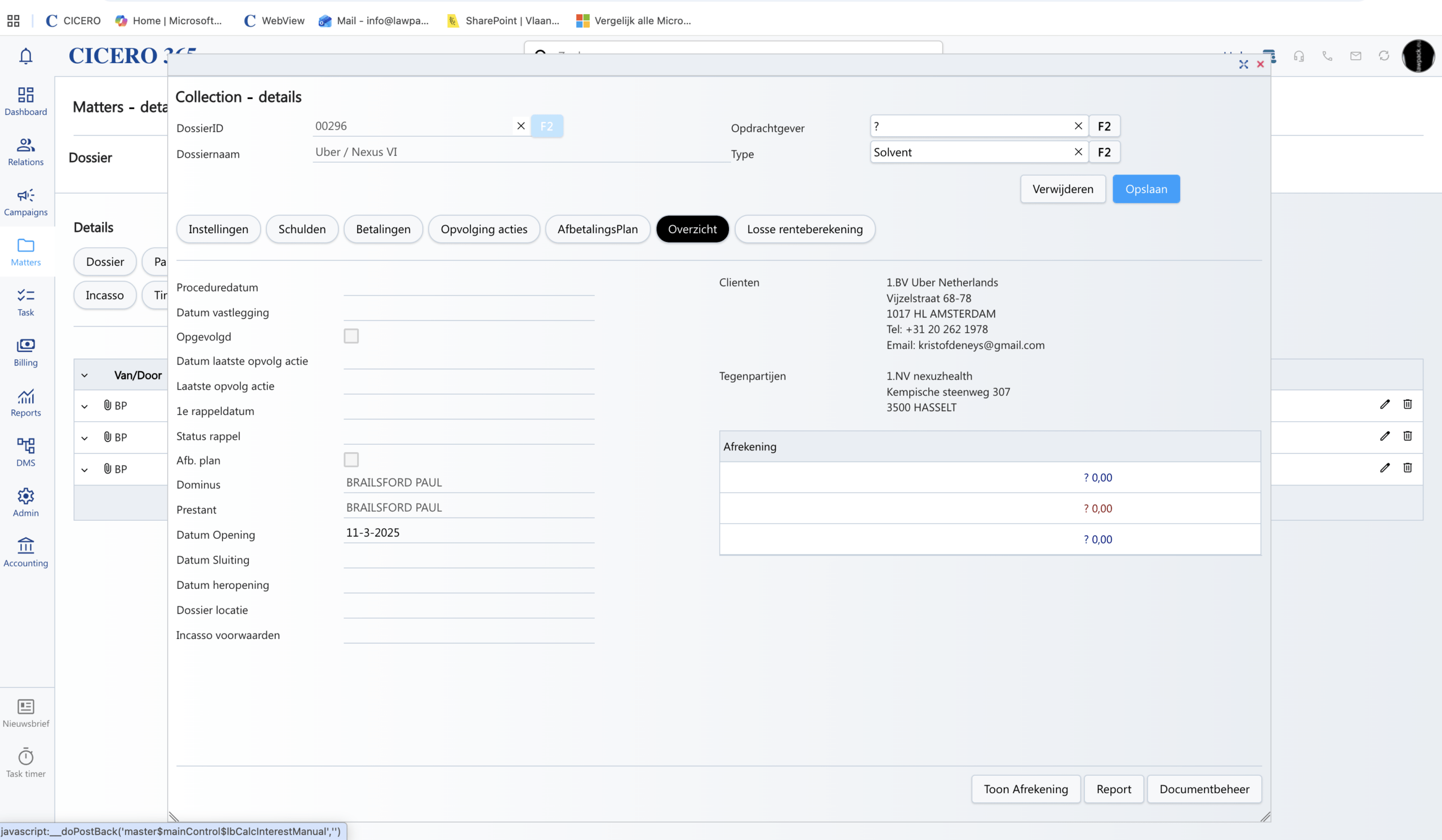Click the pencil edit icon in first BP row
Viewport: 1442px width, 840px height.
[x=1384, y=404]
